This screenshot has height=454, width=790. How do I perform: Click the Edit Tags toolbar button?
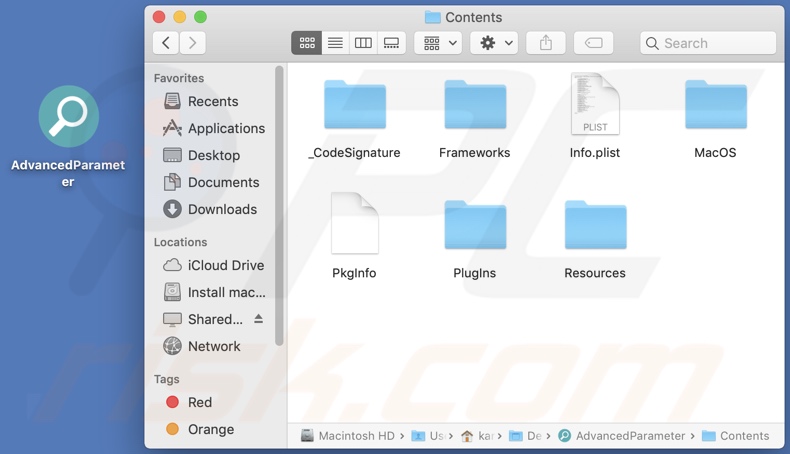(594, 43)
